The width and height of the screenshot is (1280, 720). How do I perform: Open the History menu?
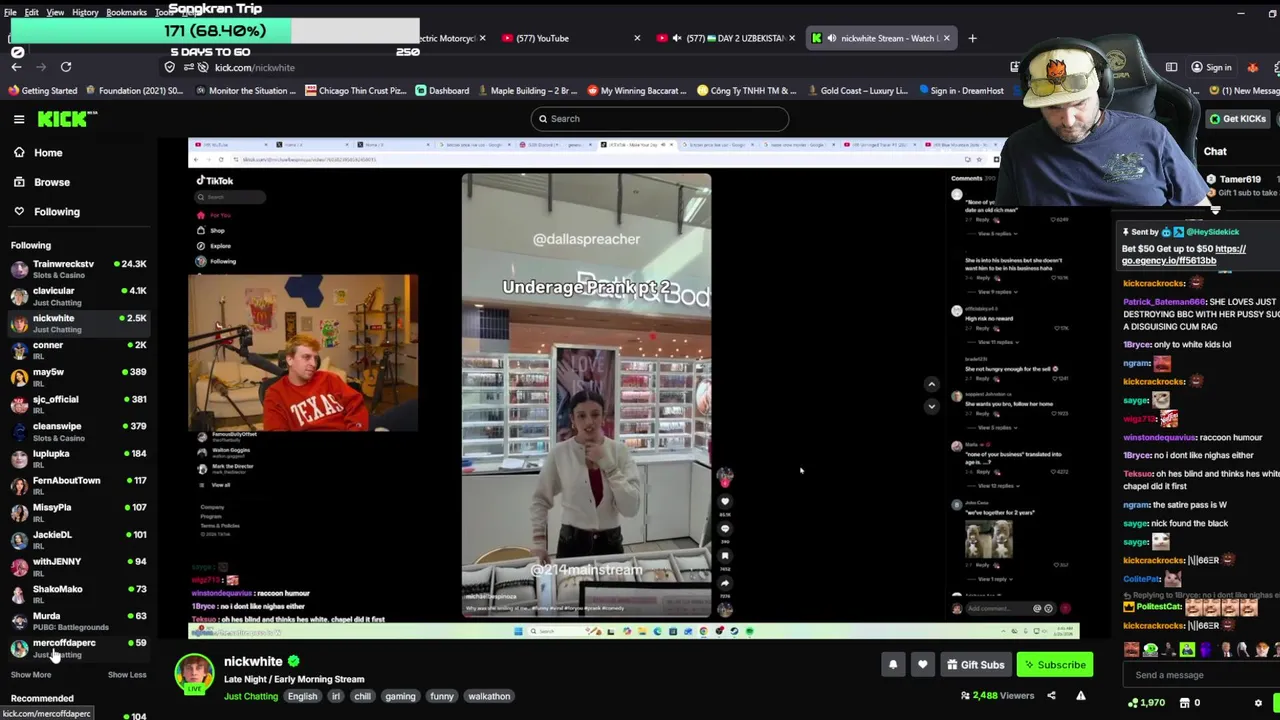pos(85,12)
